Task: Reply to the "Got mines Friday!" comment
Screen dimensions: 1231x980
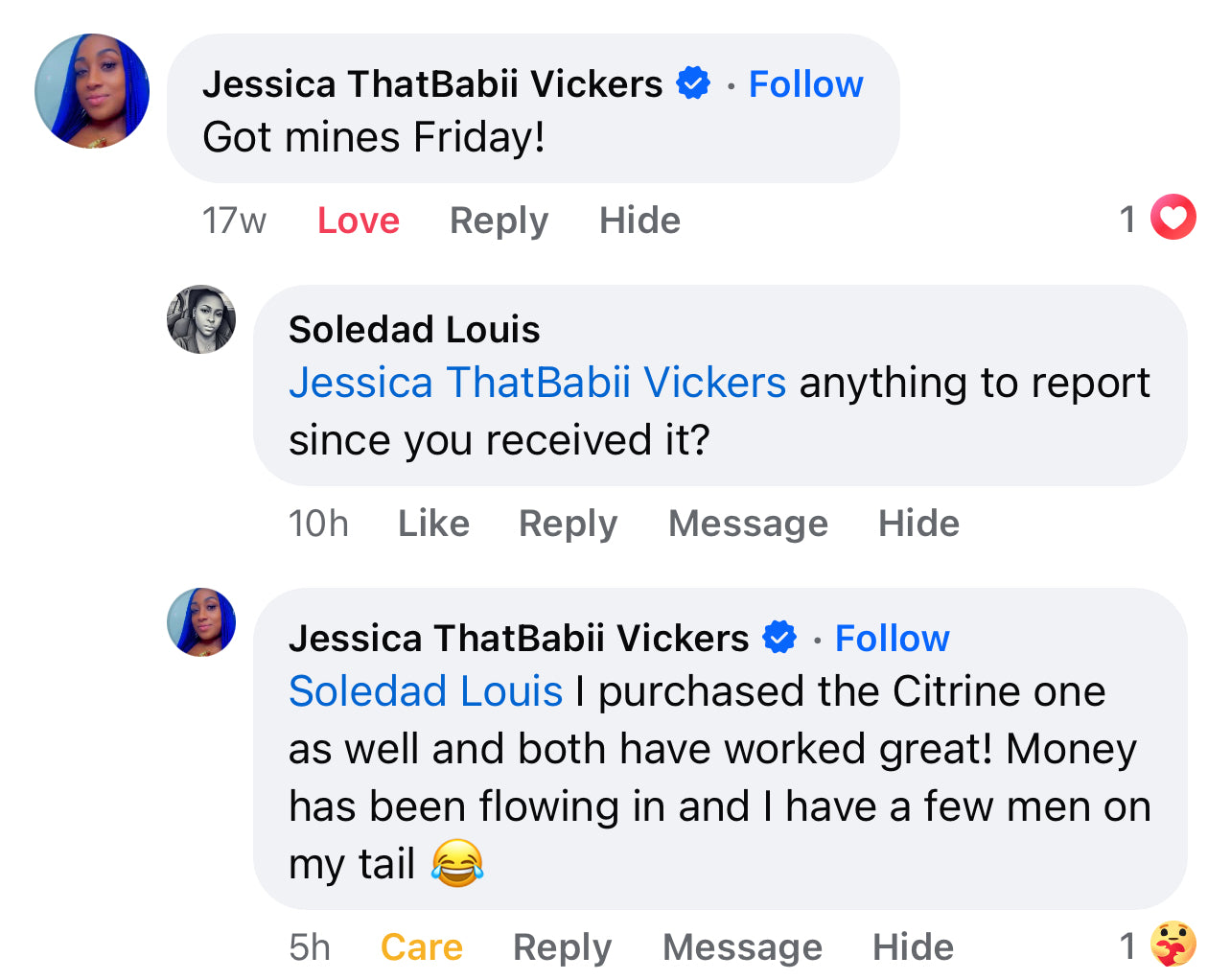Action: (x=499, y=221)
